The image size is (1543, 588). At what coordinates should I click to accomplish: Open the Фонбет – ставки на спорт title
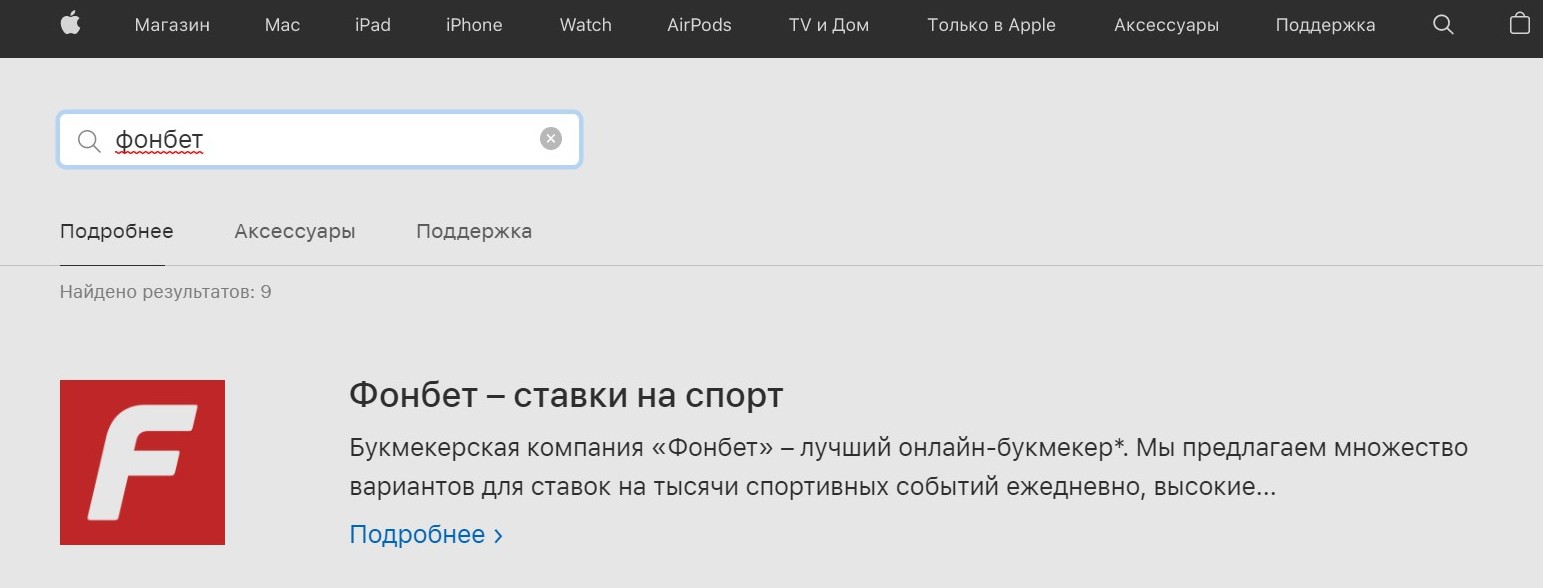[x=566, y=396]
